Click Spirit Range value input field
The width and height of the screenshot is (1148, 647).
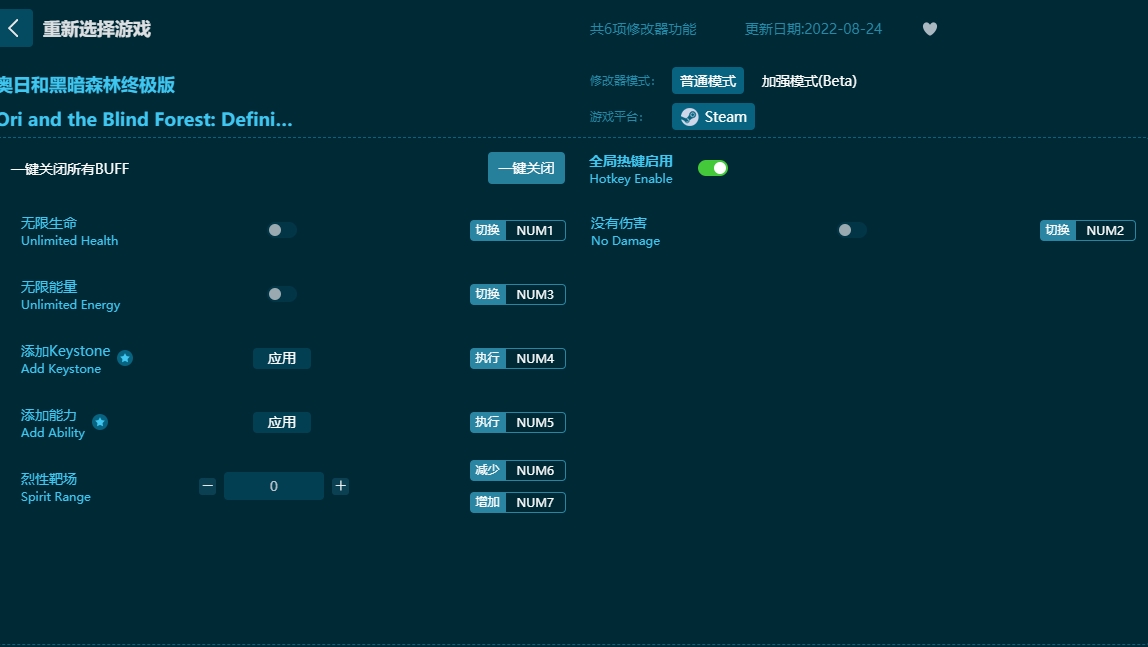coord(274,486)
